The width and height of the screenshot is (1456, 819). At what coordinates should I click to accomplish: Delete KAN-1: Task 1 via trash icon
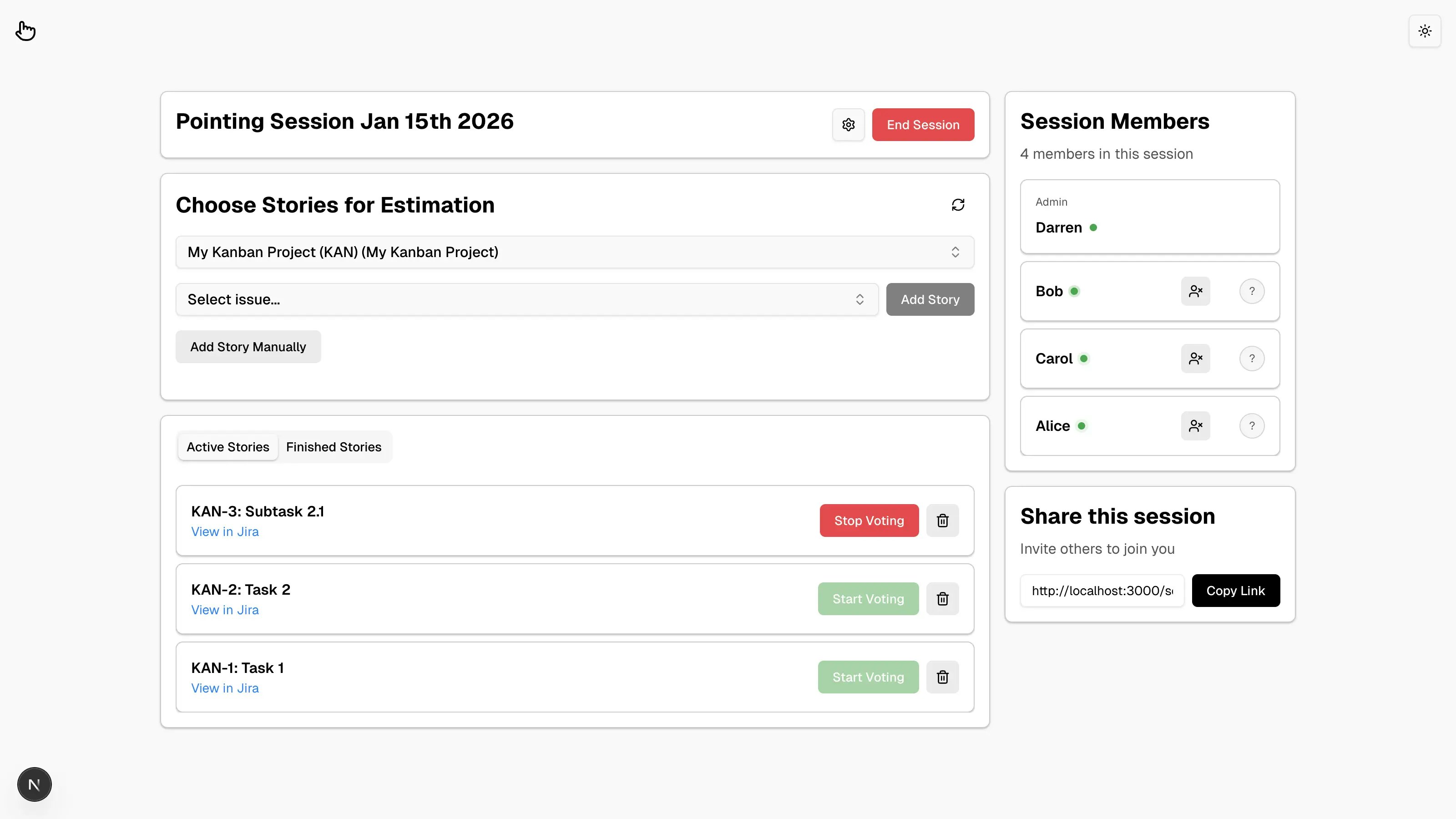[942, 677]
